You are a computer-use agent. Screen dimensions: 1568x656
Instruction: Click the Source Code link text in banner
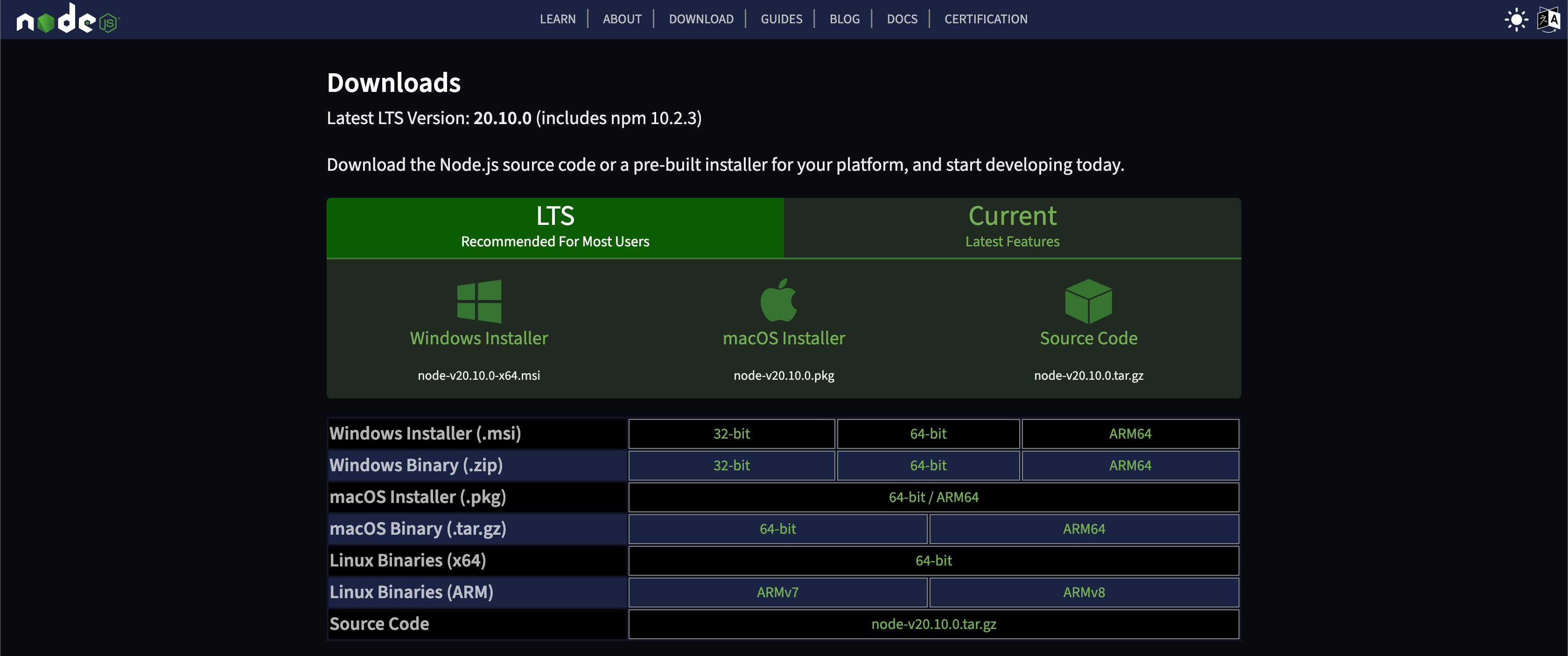pyautogui.click(x=1088, y=338)
